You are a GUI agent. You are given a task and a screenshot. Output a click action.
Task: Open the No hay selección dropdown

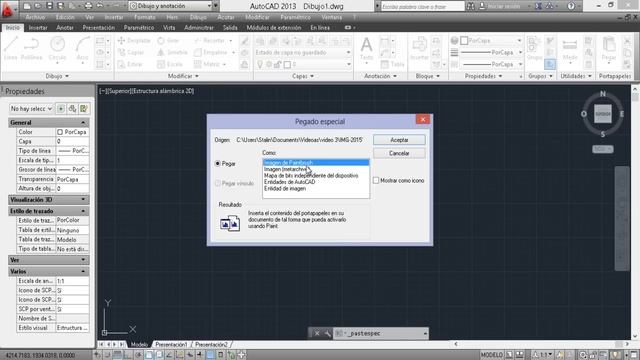point(31,109)
